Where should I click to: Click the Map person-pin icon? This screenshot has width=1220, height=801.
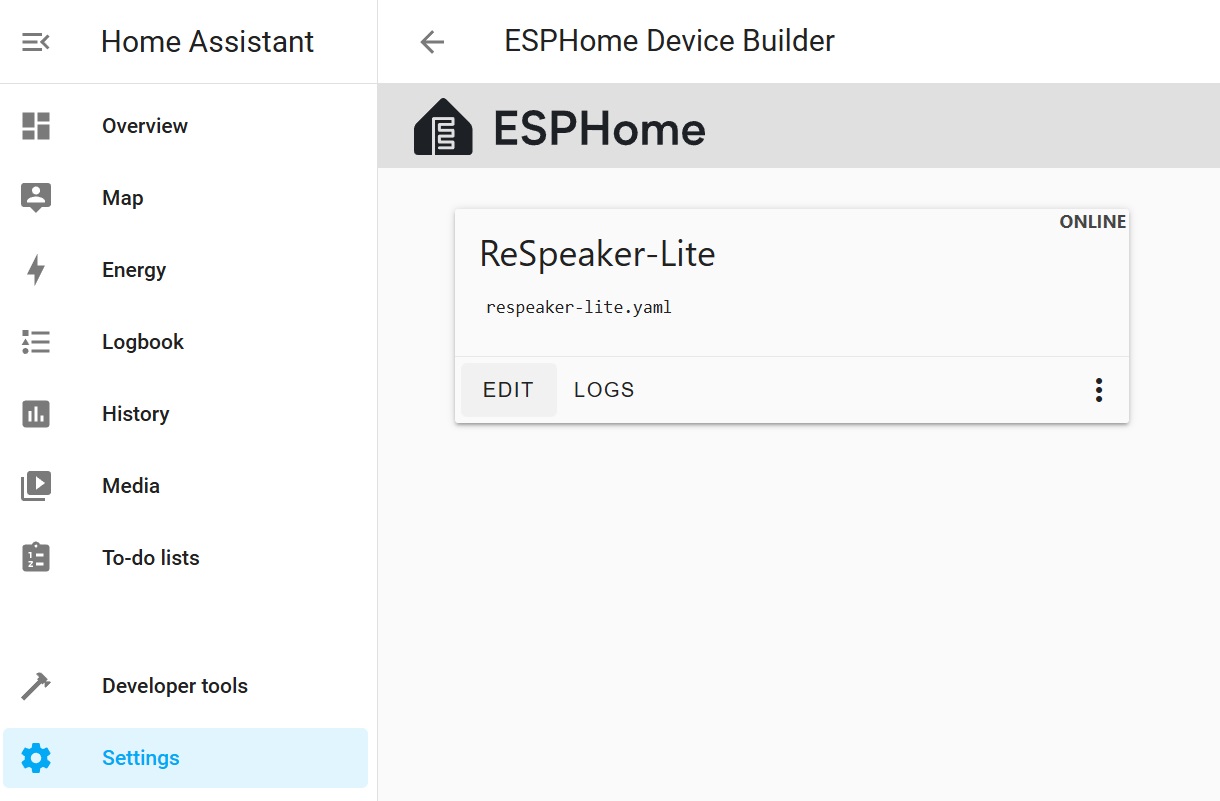(36, 198)
